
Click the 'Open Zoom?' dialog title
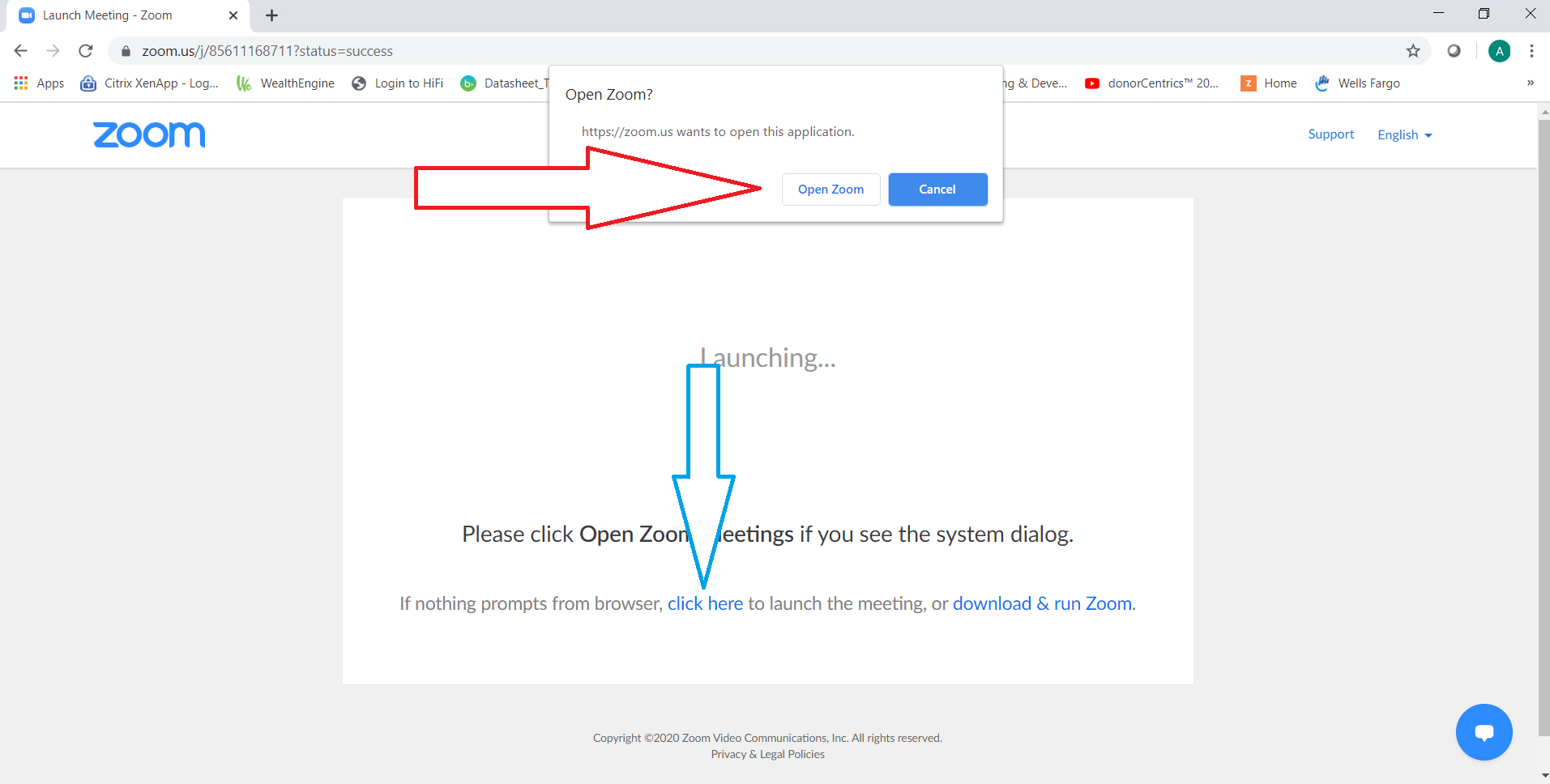click(609, 95)
